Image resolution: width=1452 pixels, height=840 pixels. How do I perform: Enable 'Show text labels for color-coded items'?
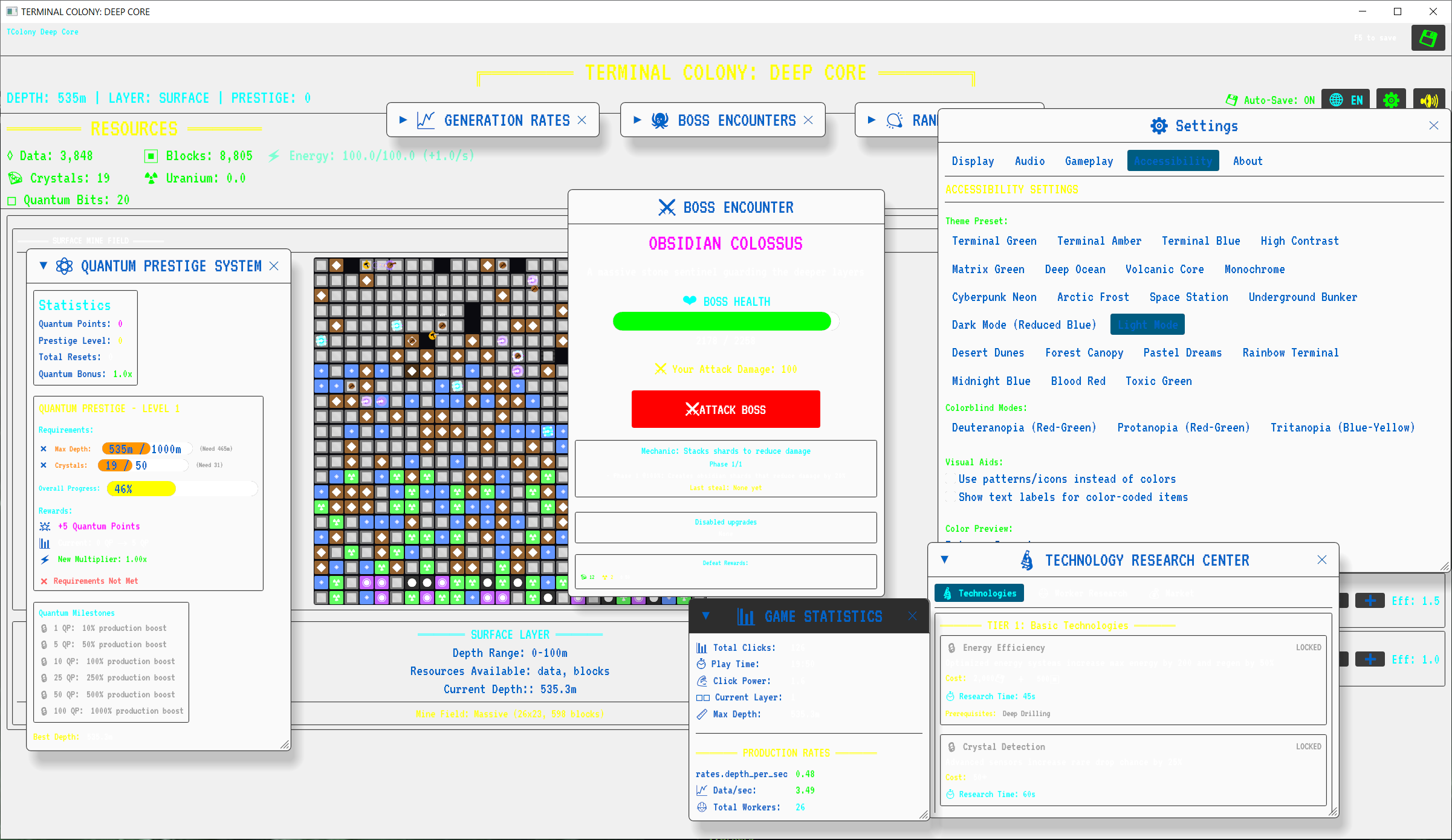pyautogui.click(x=950, y=497)
